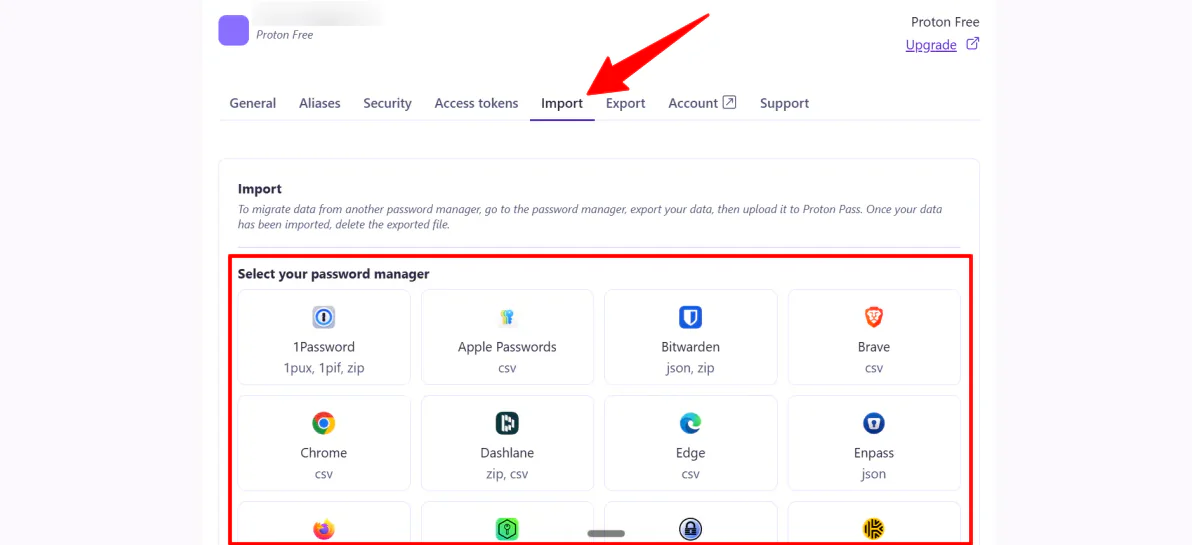Click the Chrome logo icon
This screenshot has height=545, width=1192.
(324, 423)
